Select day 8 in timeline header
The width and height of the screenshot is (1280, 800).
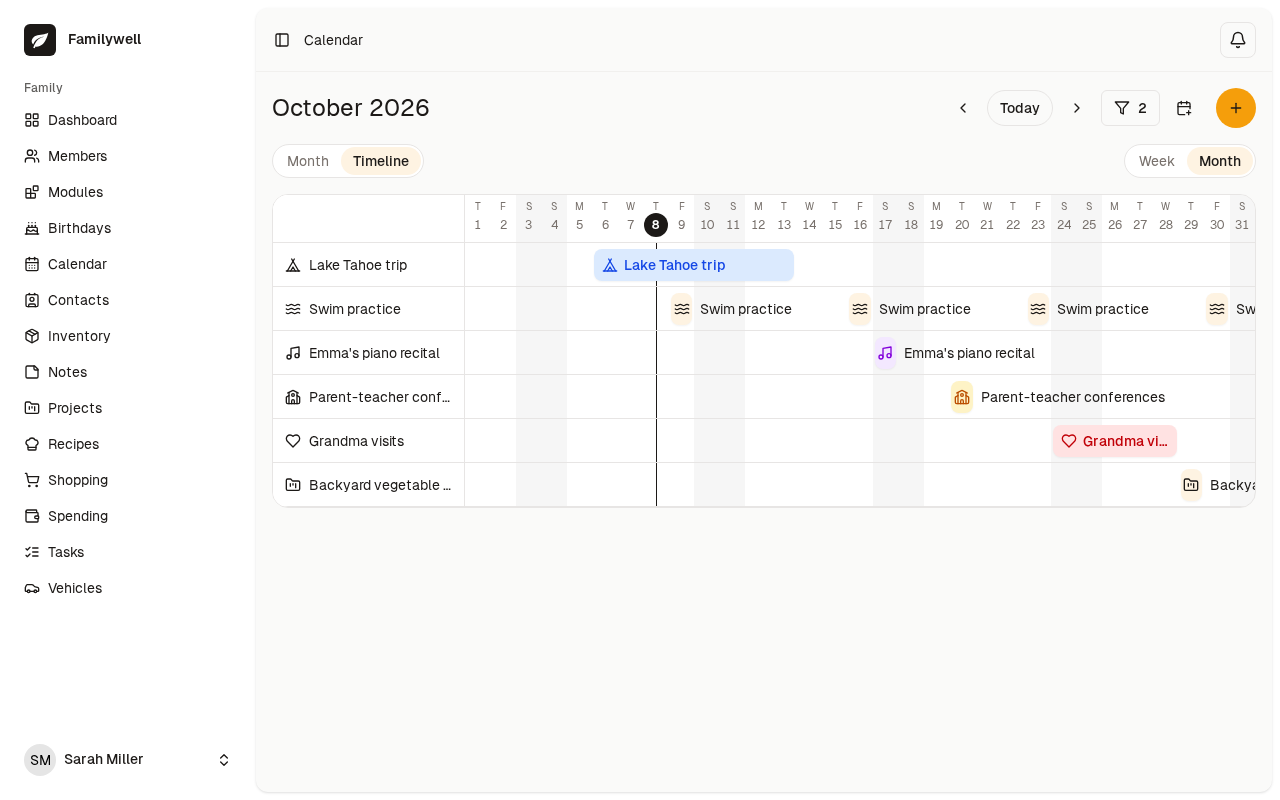tap(656, 225)
